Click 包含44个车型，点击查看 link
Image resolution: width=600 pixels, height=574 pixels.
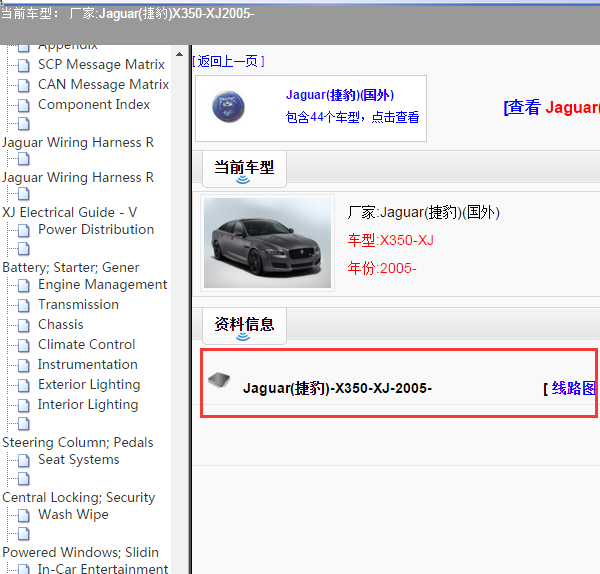(x=352, y=117)
